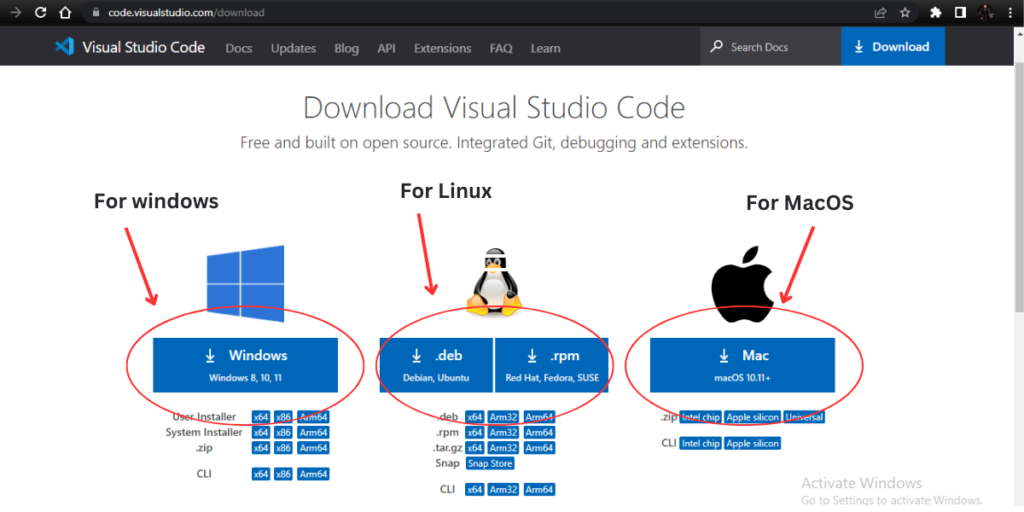
Task: Select User Installer x64 link
Action: (x=261, y=417)
